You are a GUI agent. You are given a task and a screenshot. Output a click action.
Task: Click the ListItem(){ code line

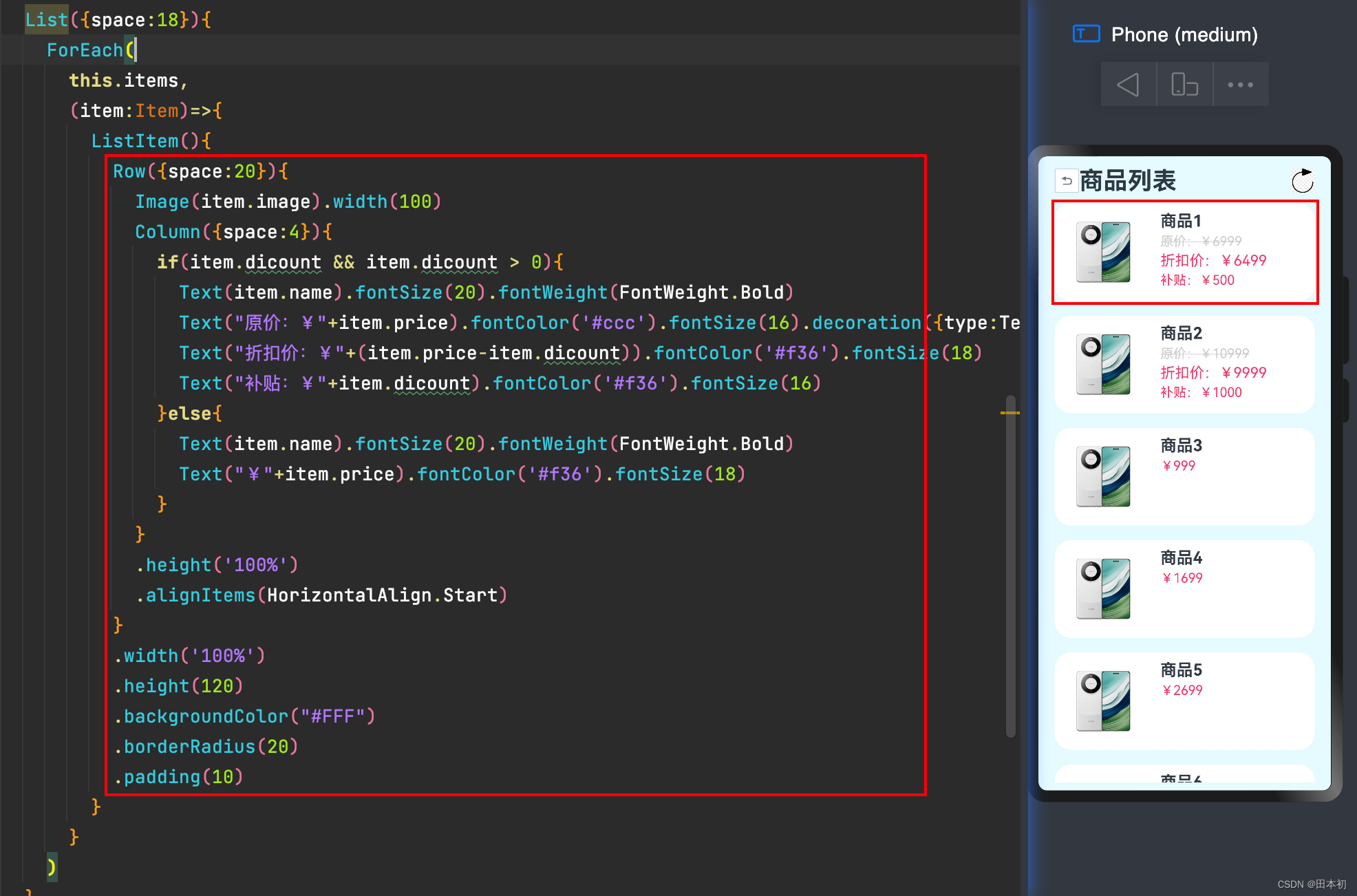[x=151, y=141]
